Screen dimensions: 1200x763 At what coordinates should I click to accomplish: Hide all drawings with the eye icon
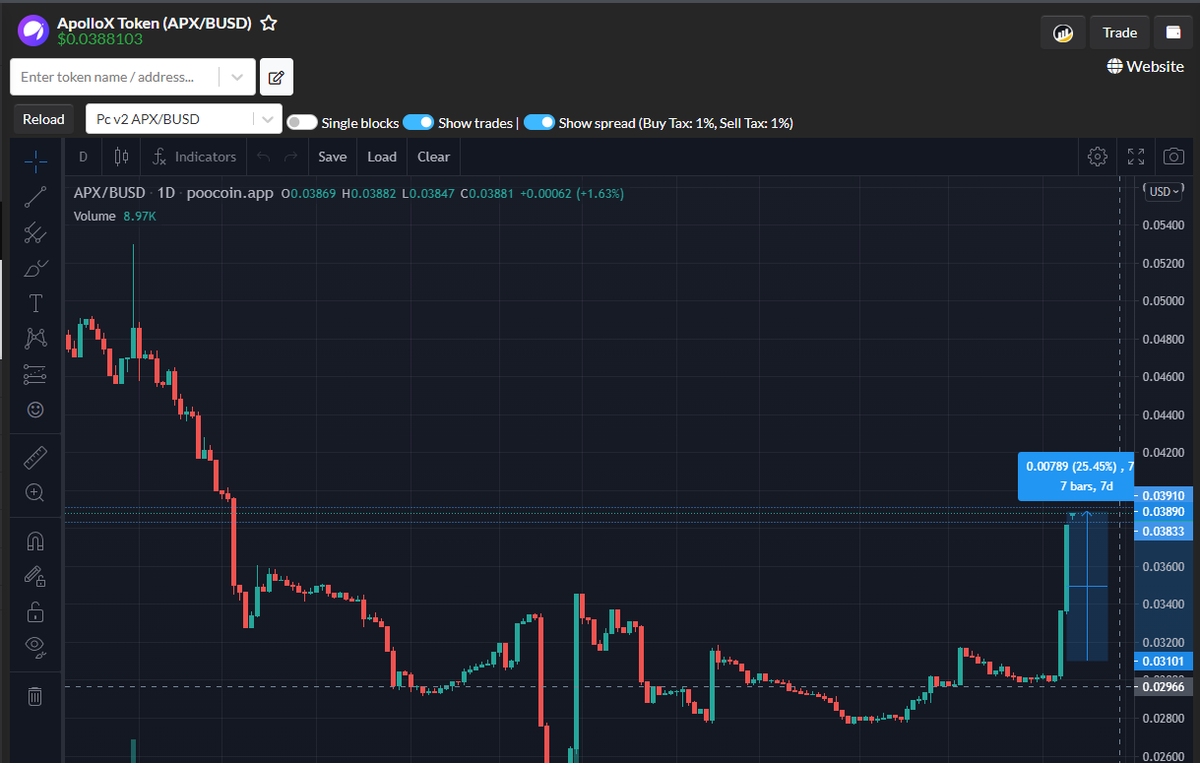click(35, 647)
